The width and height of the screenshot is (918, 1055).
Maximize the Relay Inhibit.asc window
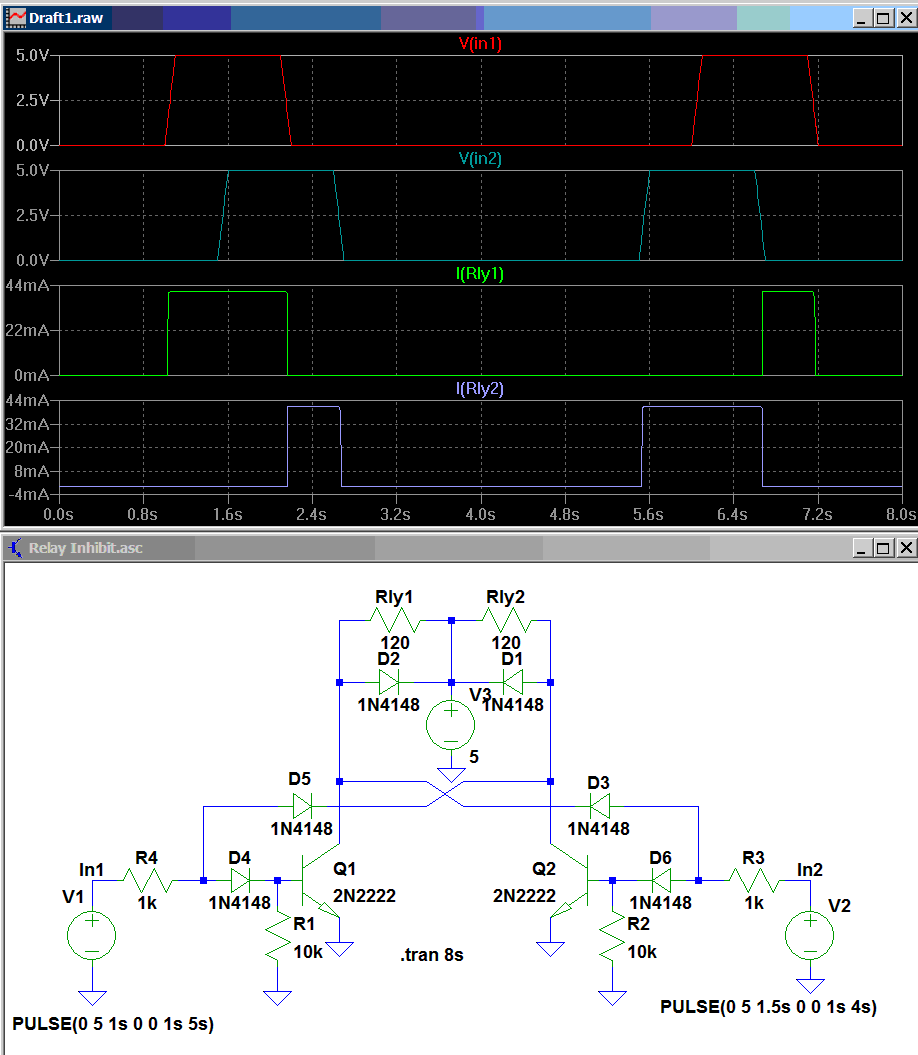pyautogui.click(x=884, y=548)
